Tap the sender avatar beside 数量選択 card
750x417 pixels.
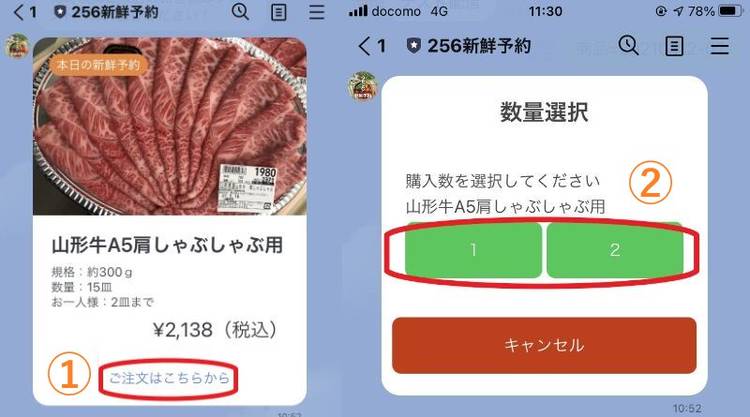pos(363,86)
